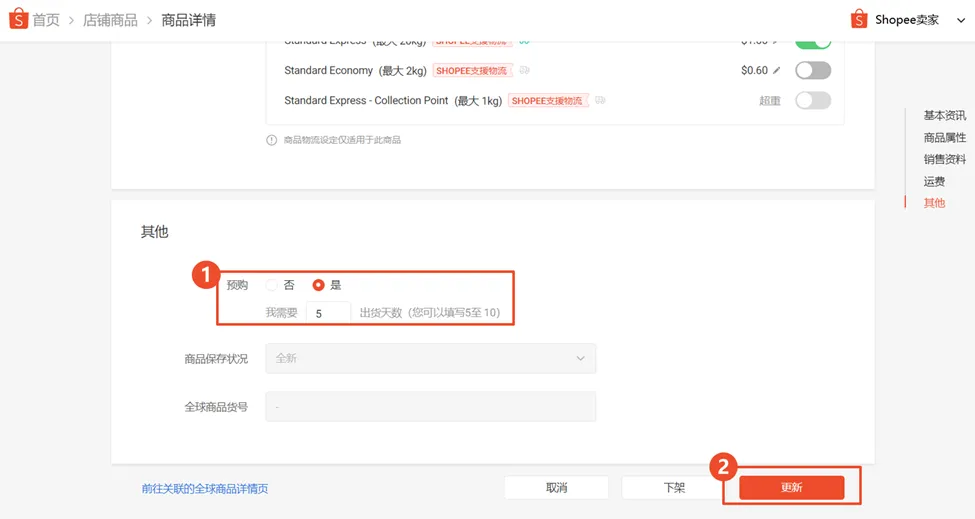Jump to 商品属性 section

[945, 137]
